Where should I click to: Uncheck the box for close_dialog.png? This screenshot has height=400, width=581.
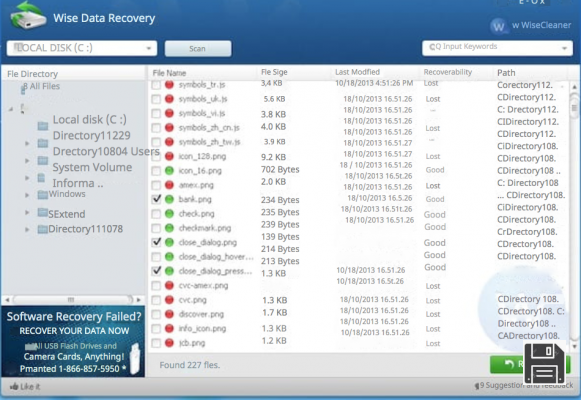coord(156,243)
